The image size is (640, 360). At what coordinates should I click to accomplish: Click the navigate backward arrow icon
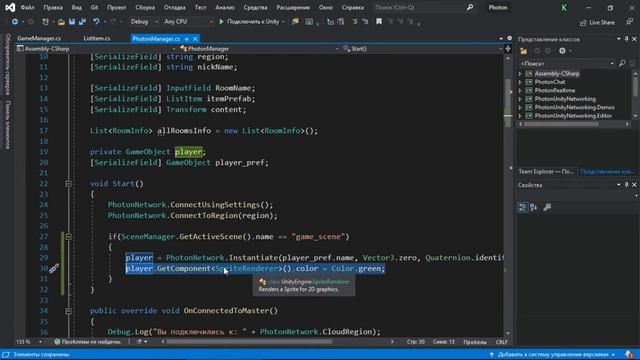click(x=14, y=22)
